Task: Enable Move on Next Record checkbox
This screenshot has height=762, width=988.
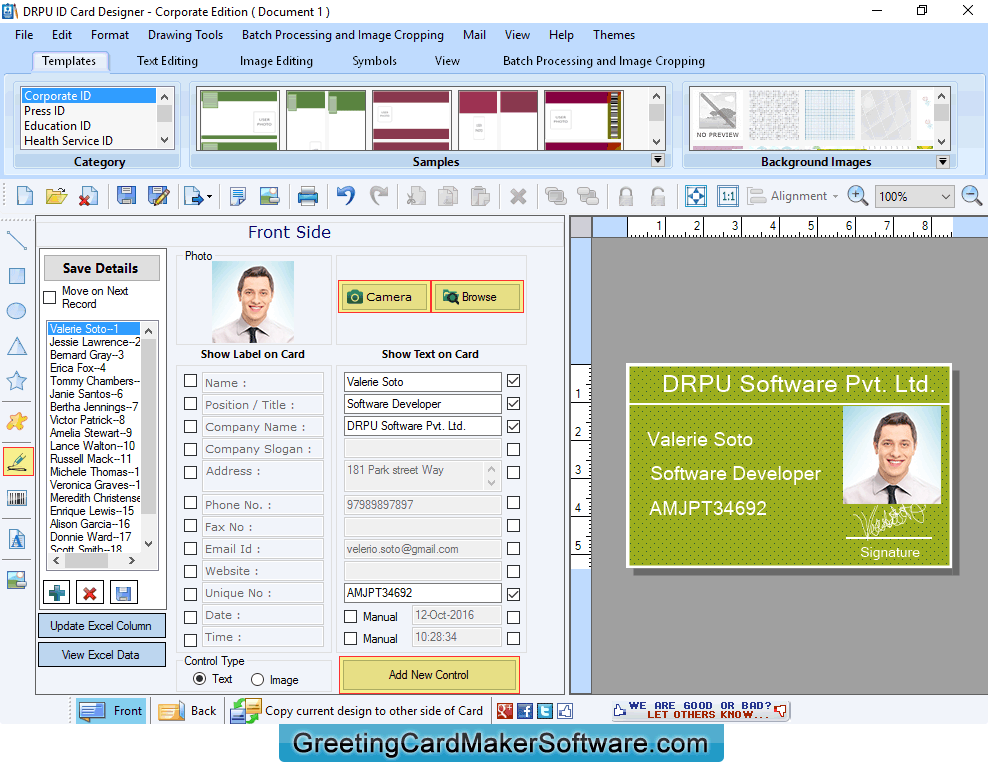Action: [x=50, y=297]
